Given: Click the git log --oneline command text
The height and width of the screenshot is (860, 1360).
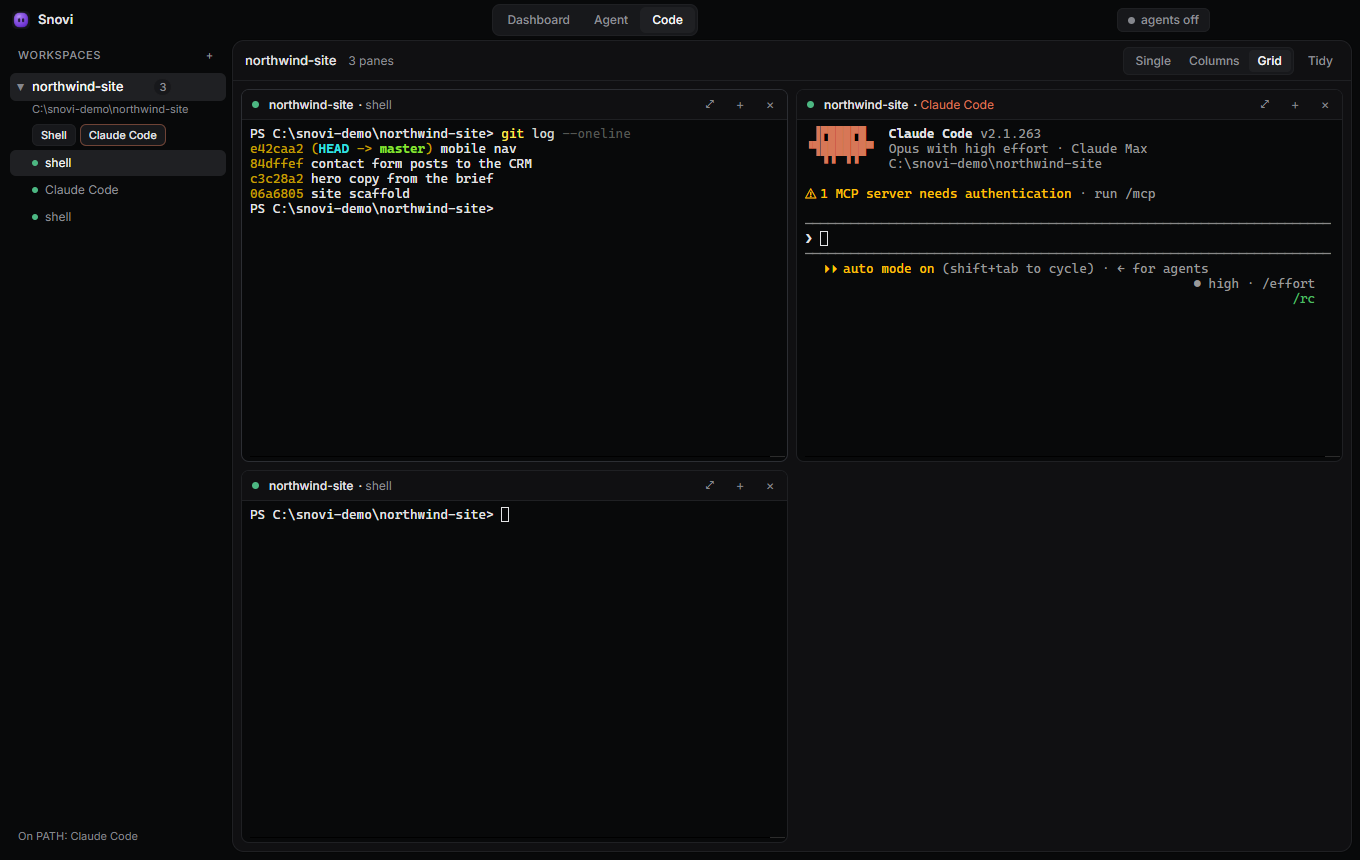Looking at the screenshot, I should click(x=566, y=134).
